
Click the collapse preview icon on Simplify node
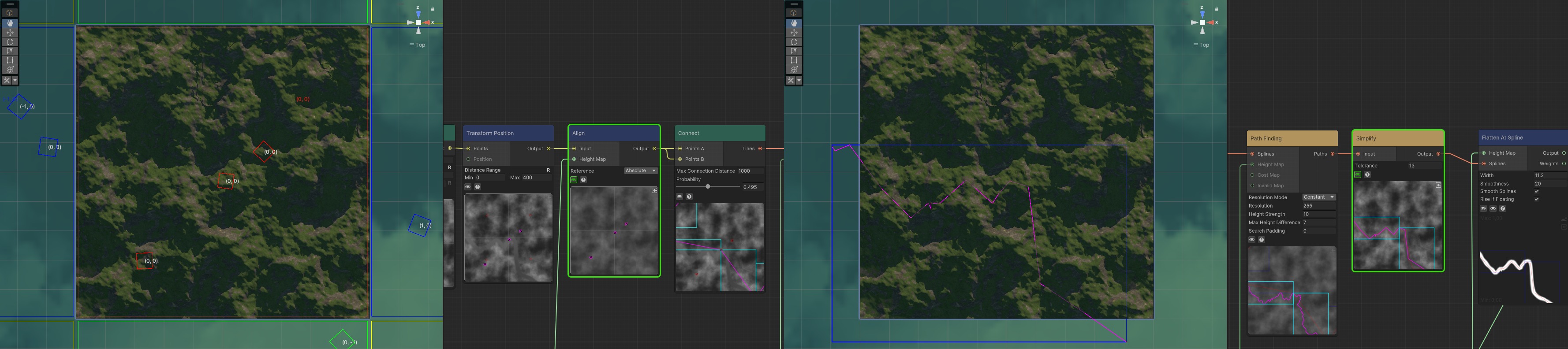tap(1438, 185)
